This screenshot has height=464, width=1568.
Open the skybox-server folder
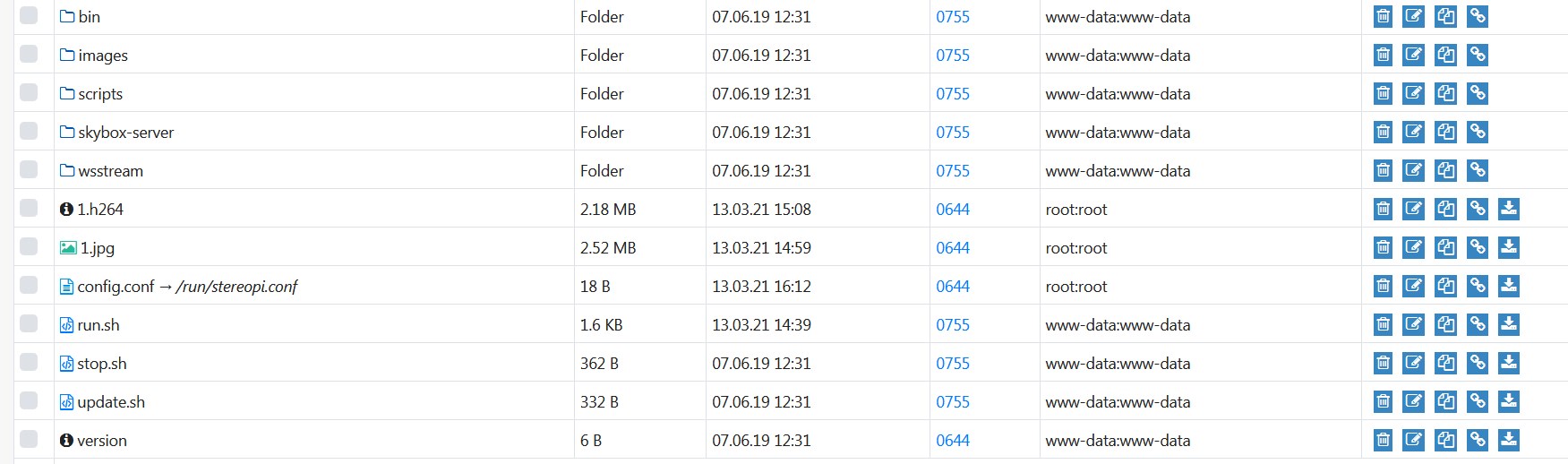coord(125,133)
